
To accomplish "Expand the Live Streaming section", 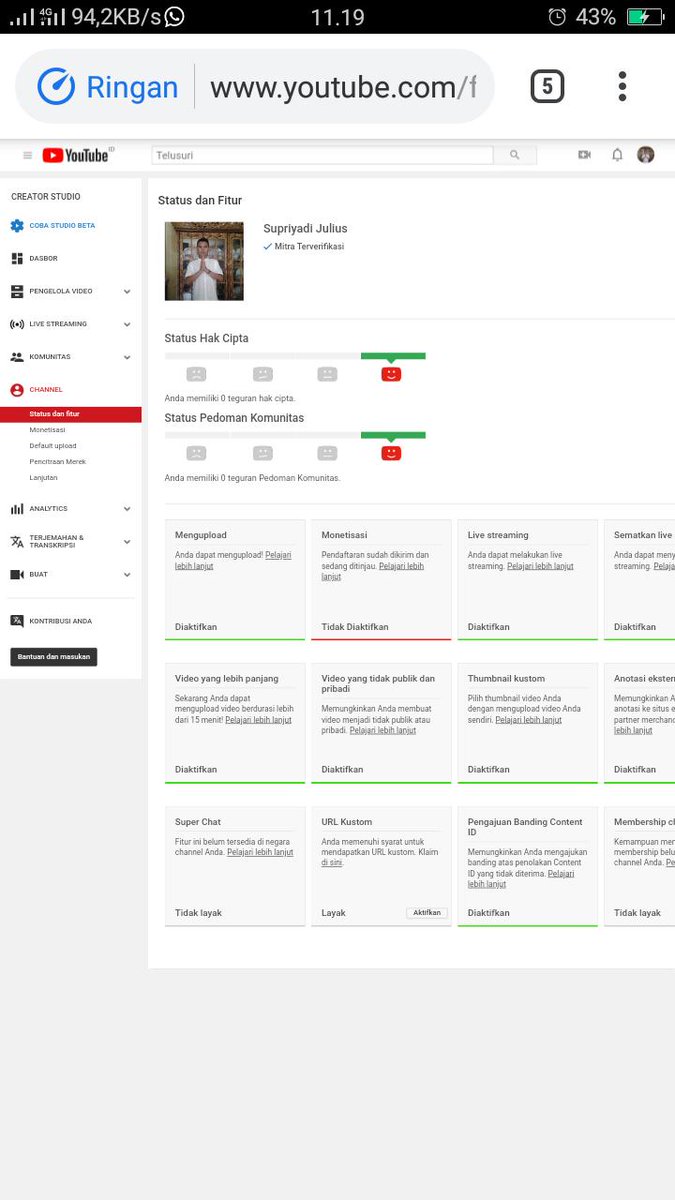I will pos(127,324).
